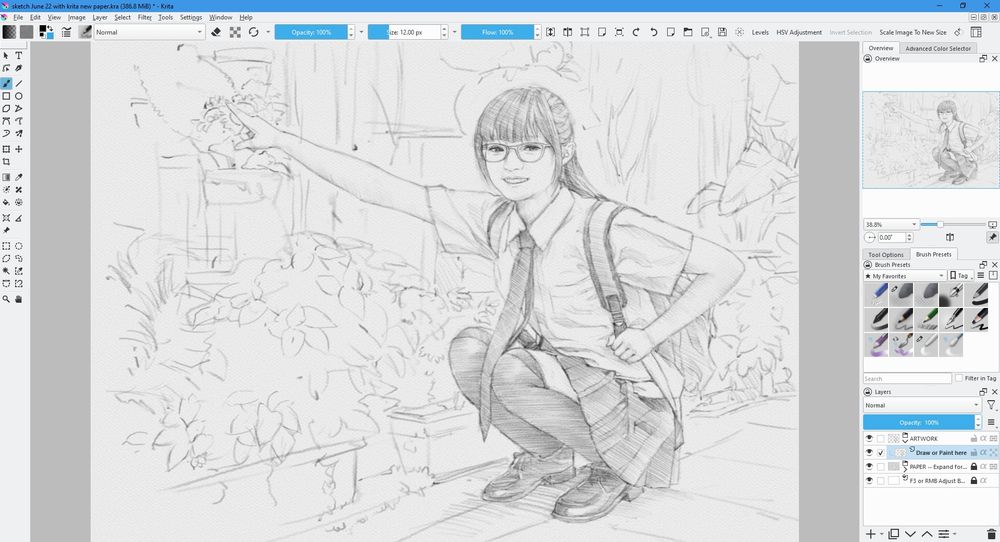
Task: Open the Settings menu
Action: tap(191, 17)
